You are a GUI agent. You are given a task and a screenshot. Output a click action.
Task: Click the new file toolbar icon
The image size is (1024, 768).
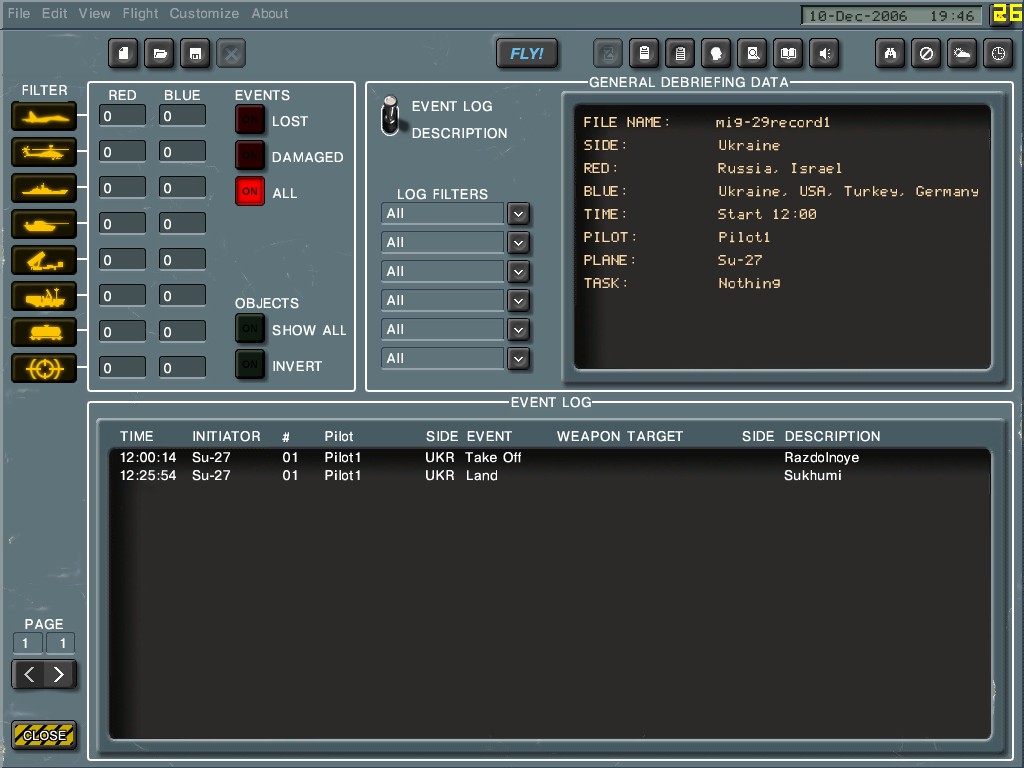pyautogui.click(x=123, y=54)
